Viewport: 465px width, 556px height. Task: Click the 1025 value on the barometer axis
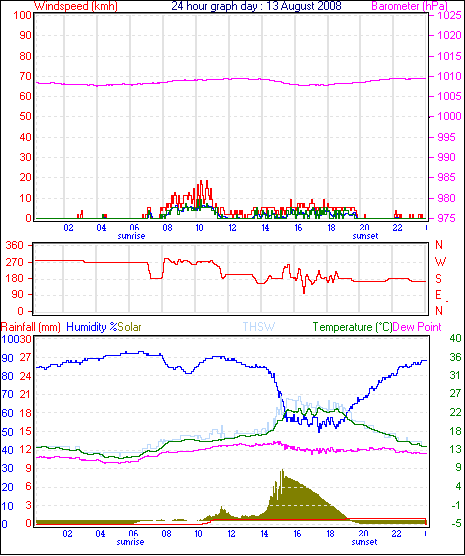coord(449,15)
